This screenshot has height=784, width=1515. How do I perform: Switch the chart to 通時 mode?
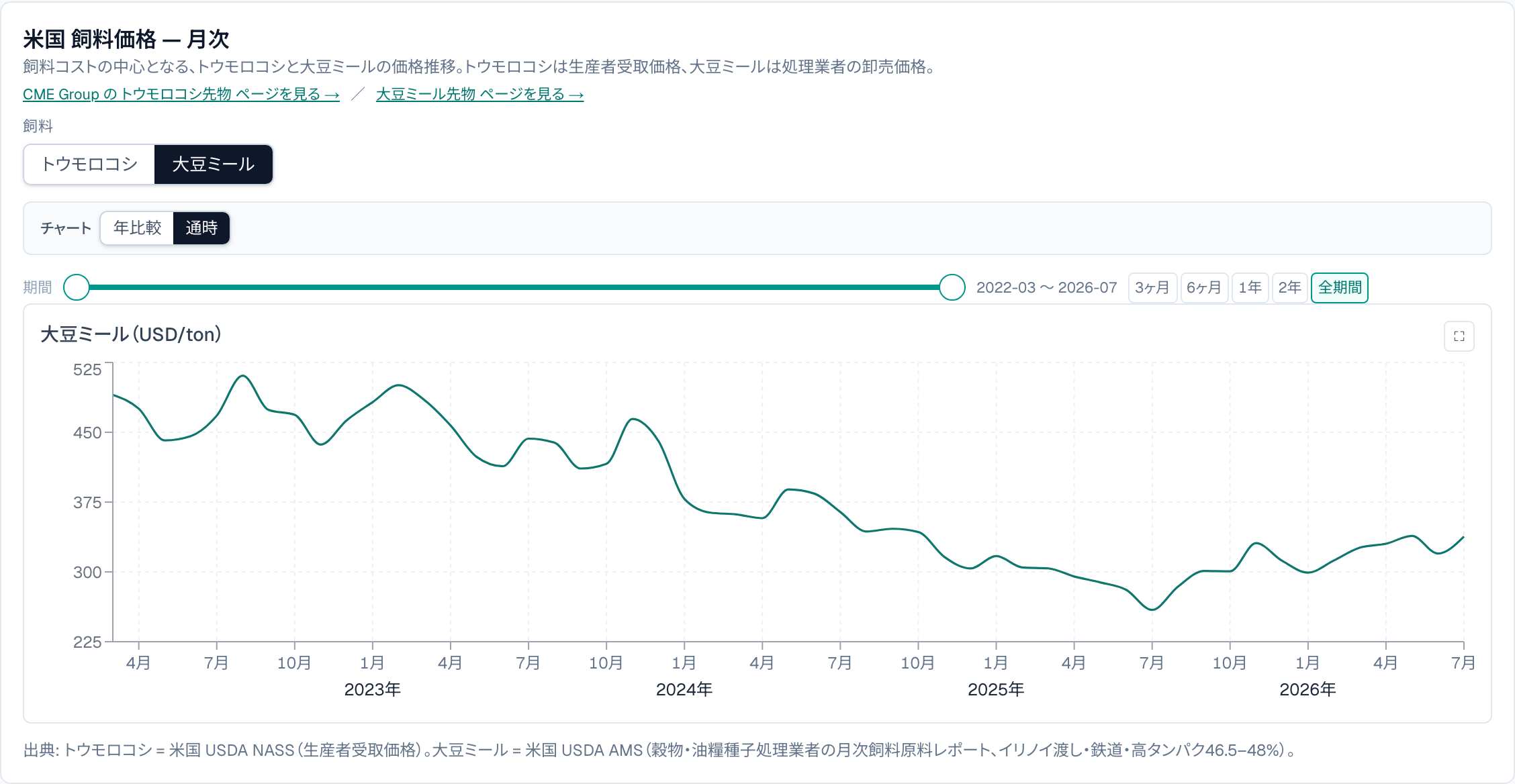[201, 228]
